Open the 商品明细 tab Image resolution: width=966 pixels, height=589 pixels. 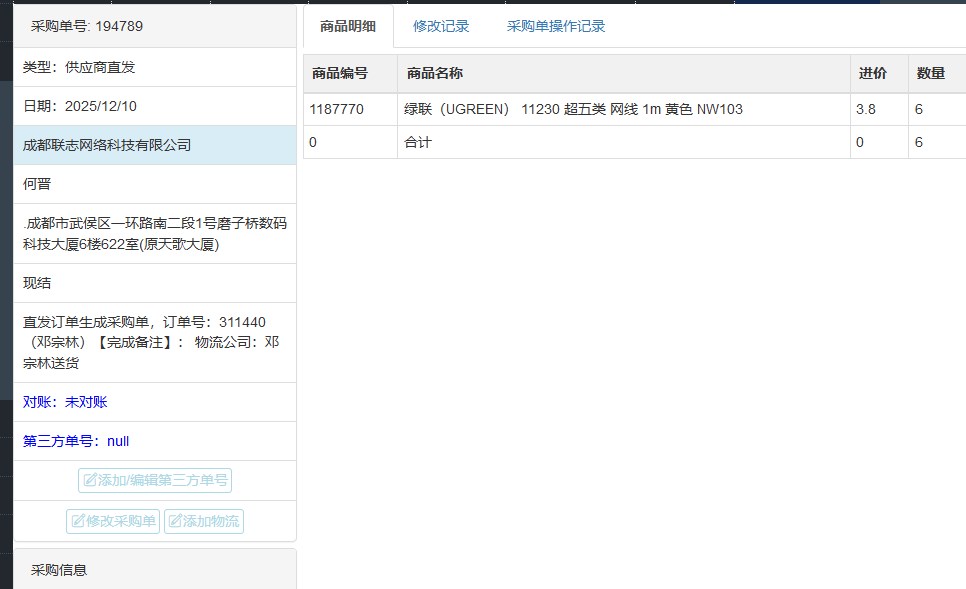pyautogui.click(x=348, y=27)
